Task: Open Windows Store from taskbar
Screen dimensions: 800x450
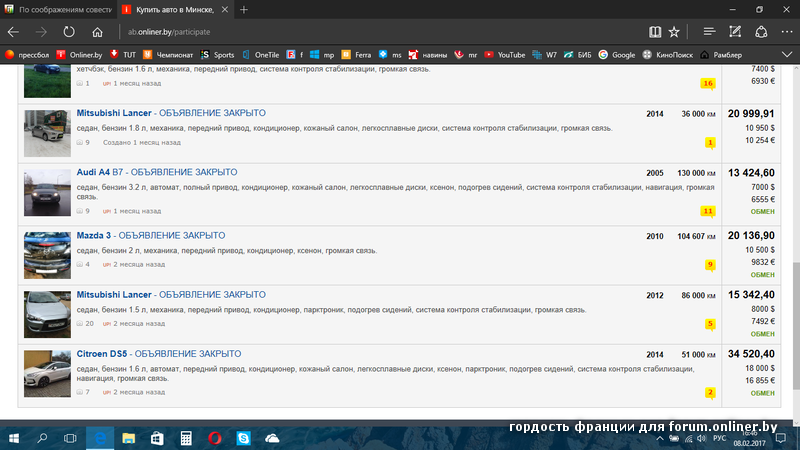Action: pos(157,438)
